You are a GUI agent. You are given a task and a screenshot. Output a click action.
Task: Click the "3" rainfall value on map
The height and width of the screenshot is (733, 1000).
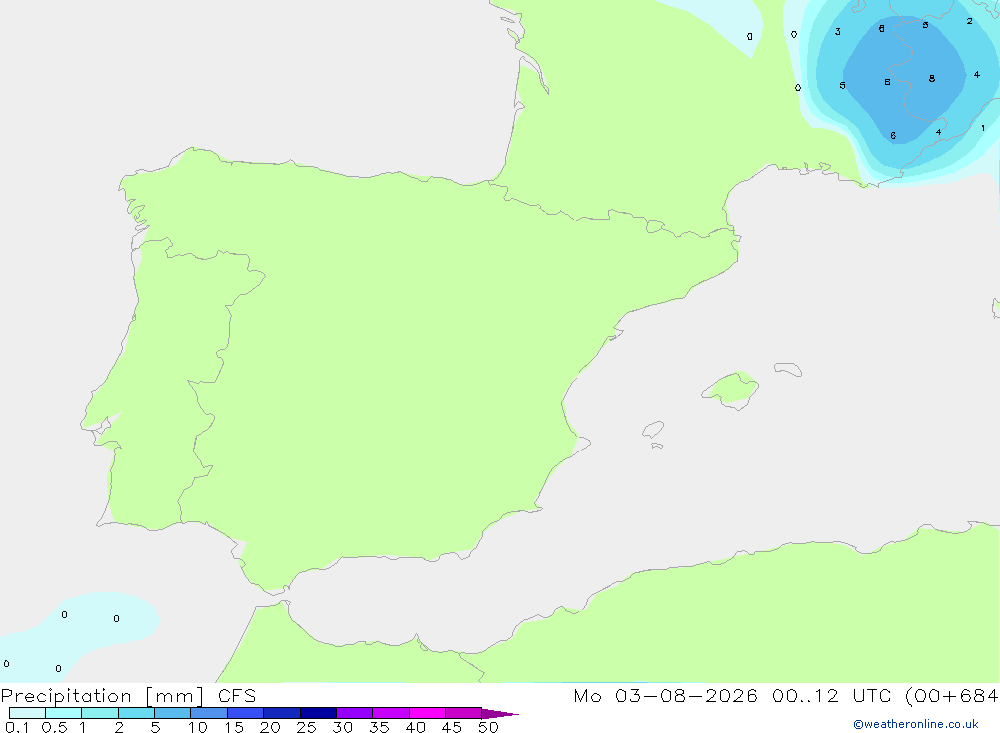[837, 31]
